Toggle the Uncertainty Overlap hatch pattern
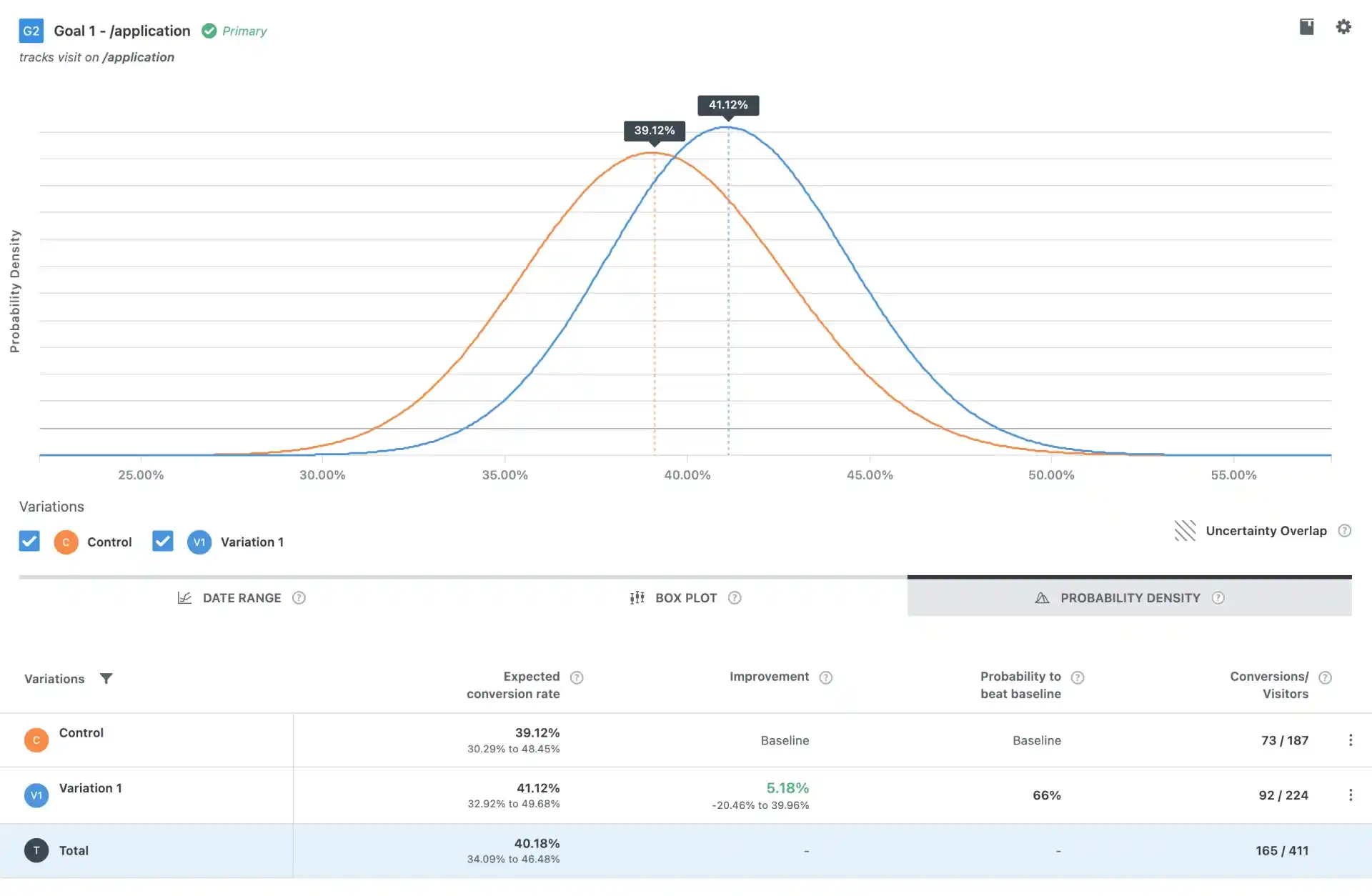This screenshot has width=1372, height=896. tap(1185, 531)
